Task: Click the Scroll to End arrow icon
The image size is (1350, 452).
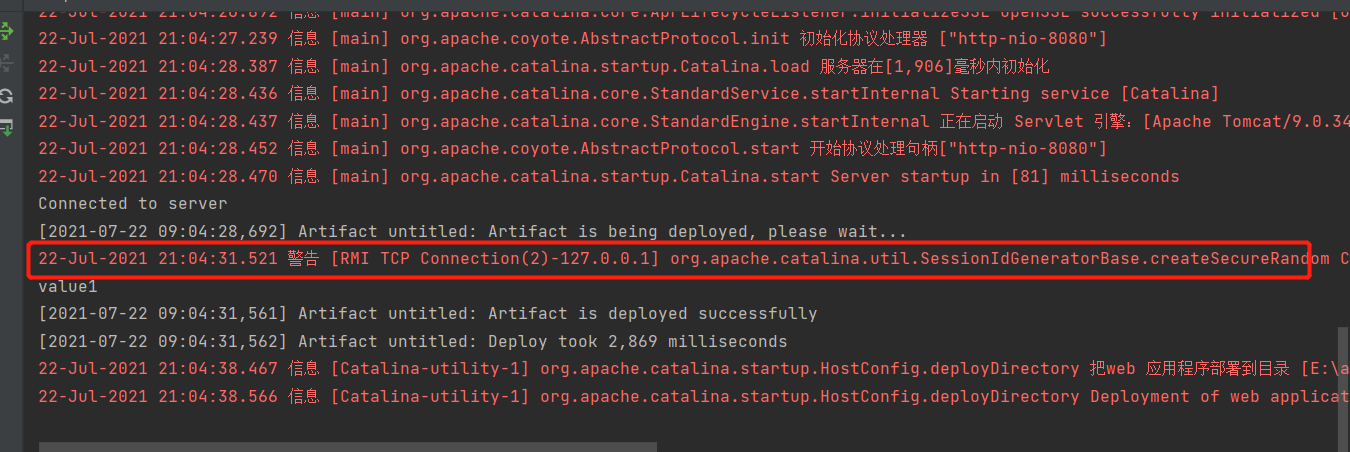Action: pyautogui.click(x=7, y=127)
